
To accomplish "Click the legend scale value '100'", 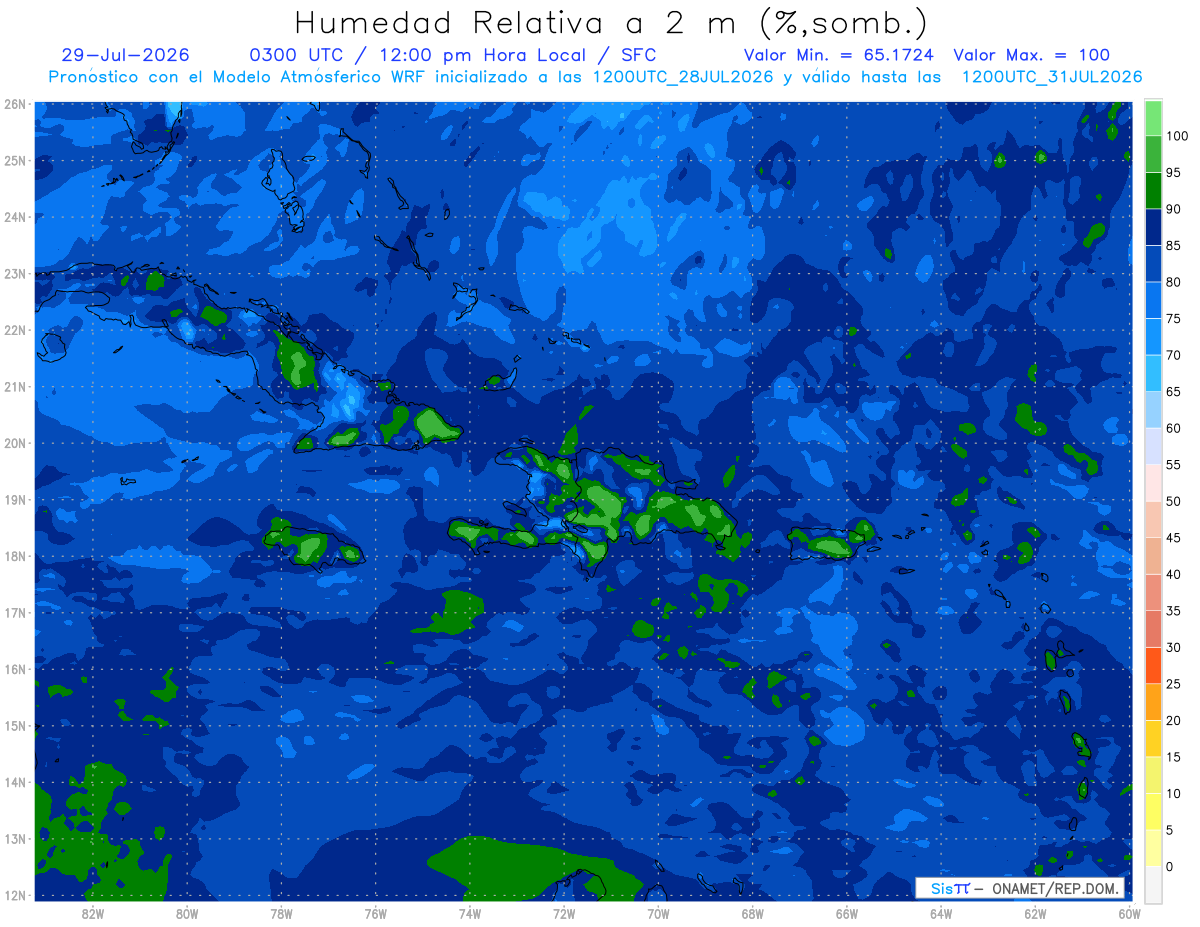I will pos(1176,136).
